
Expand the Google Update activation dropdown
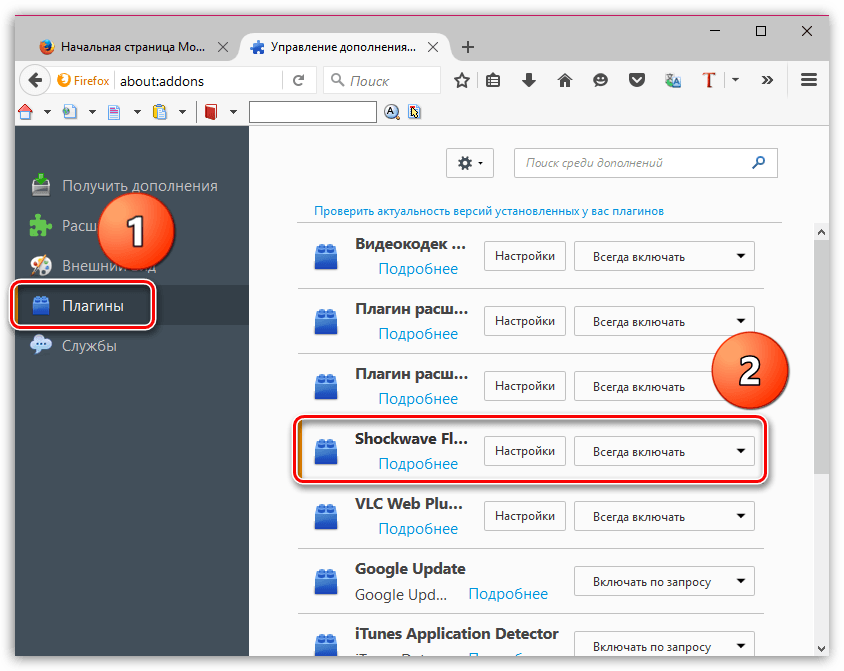pyautogui.click(x=664, y=581)
